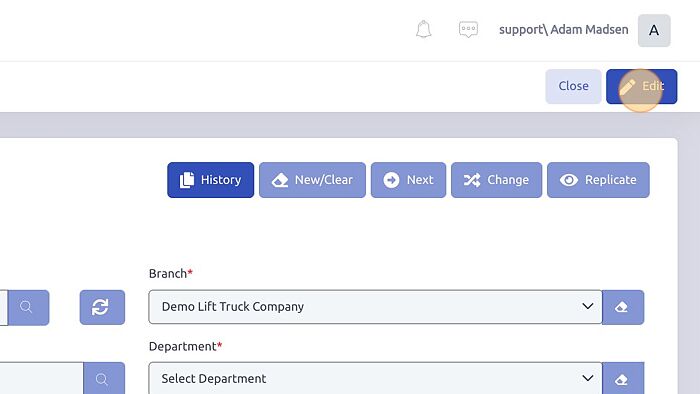Click the support\ Adam Madsen username

click(x=563, y=29)
